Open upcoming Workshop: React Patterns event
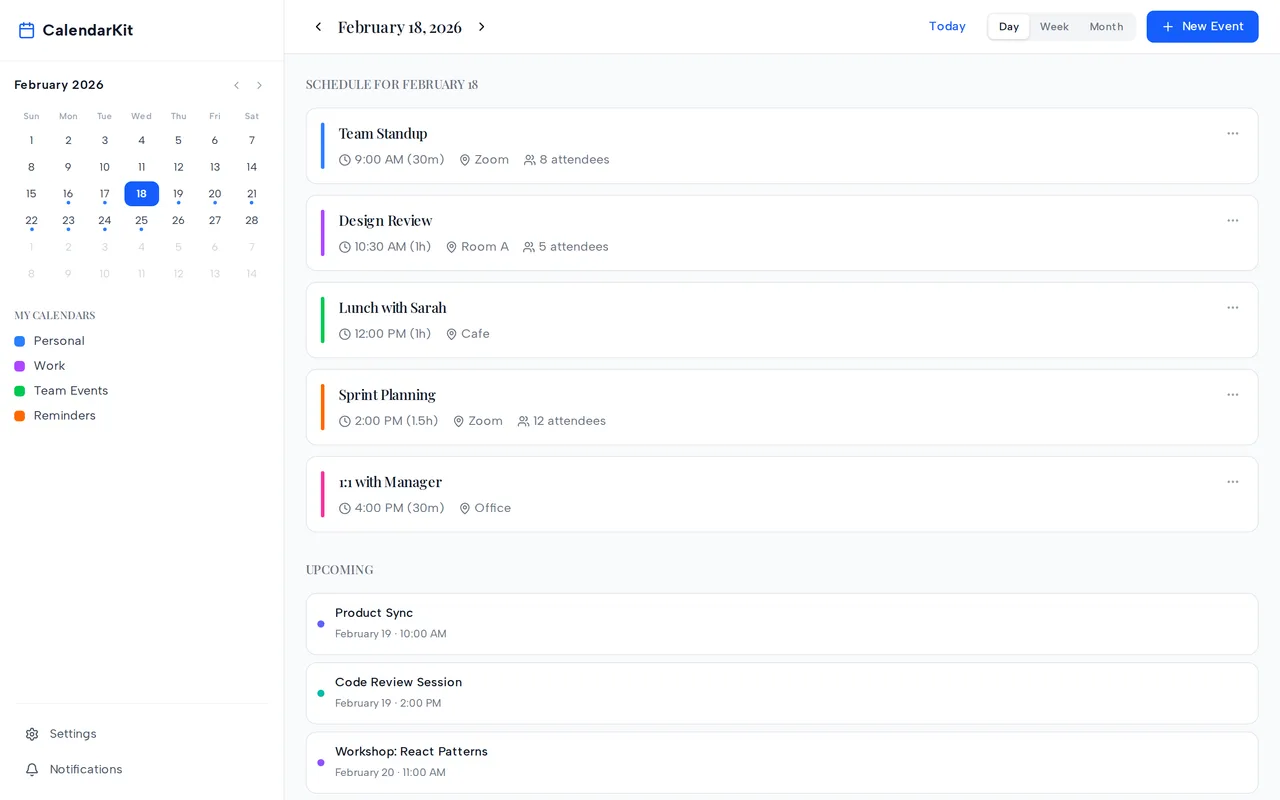1280x800 pixels. pos(782,762)
